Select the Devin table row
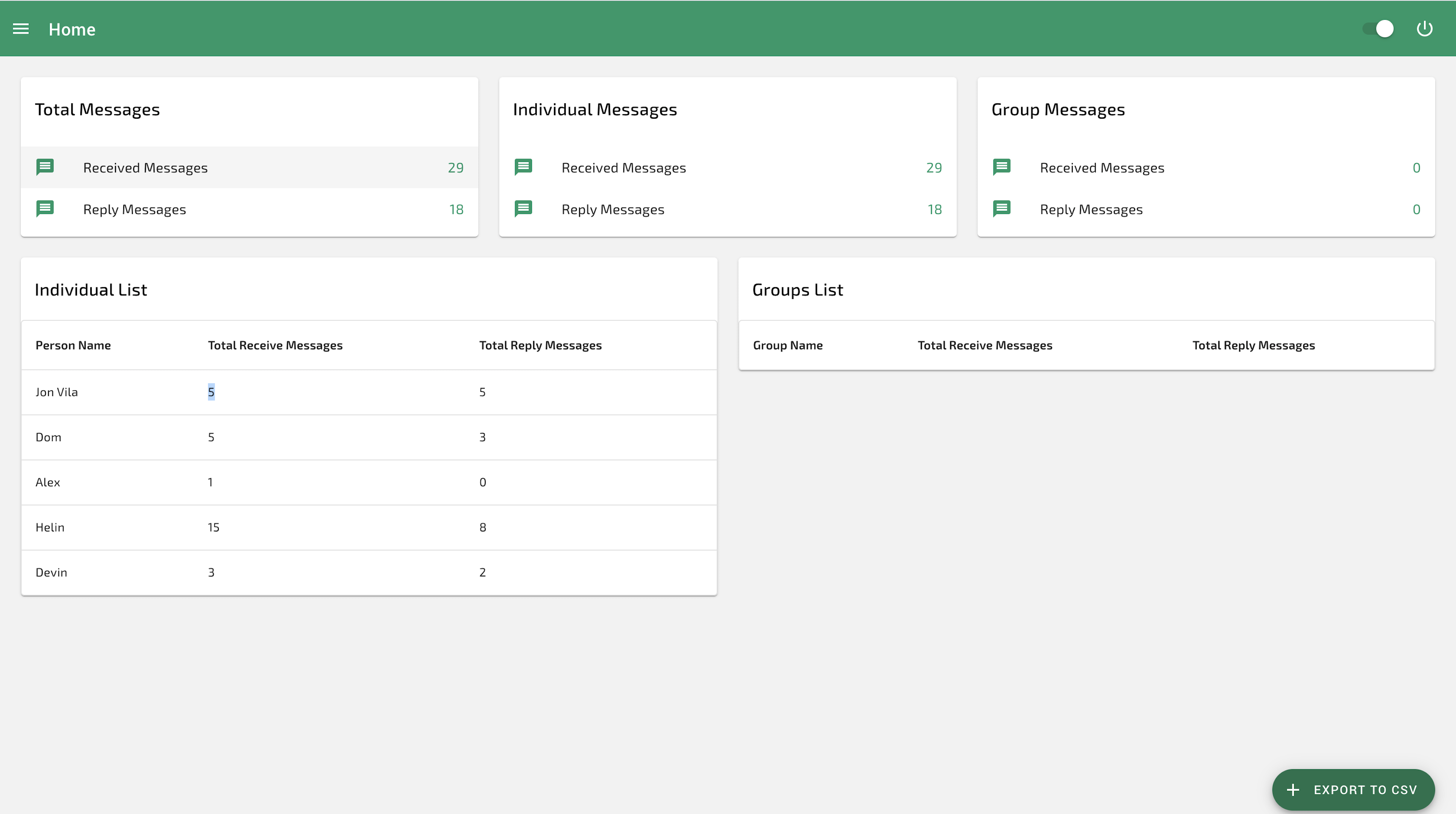 (x=369, y=573)
